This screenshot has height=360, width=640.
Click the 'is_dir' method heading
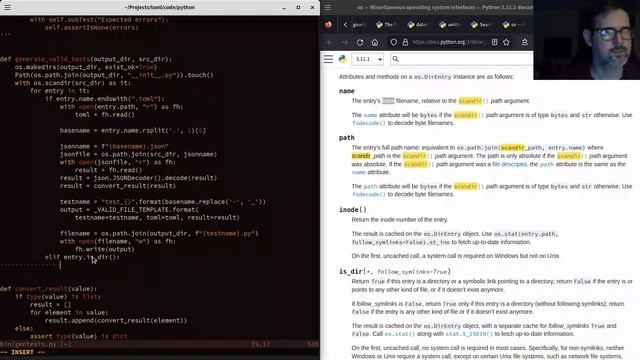(395, 271)
